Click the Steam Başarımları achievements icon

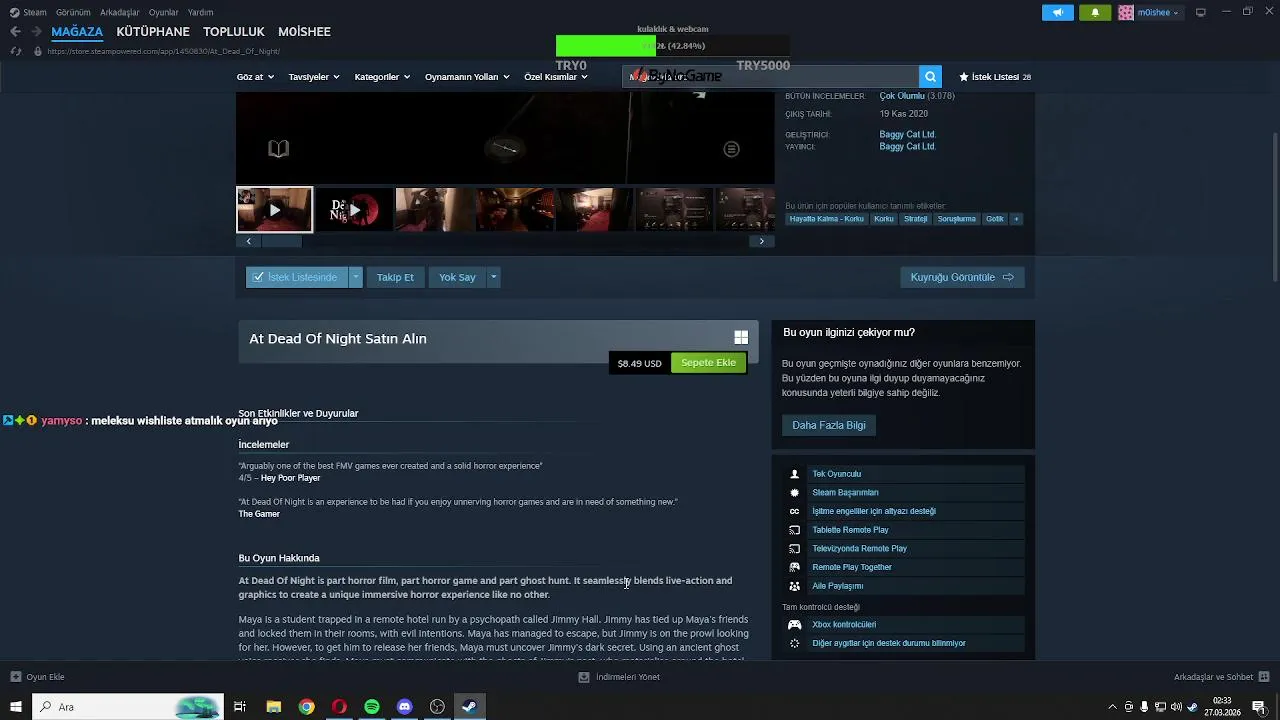pyautogui.click(x=795, y=493)
